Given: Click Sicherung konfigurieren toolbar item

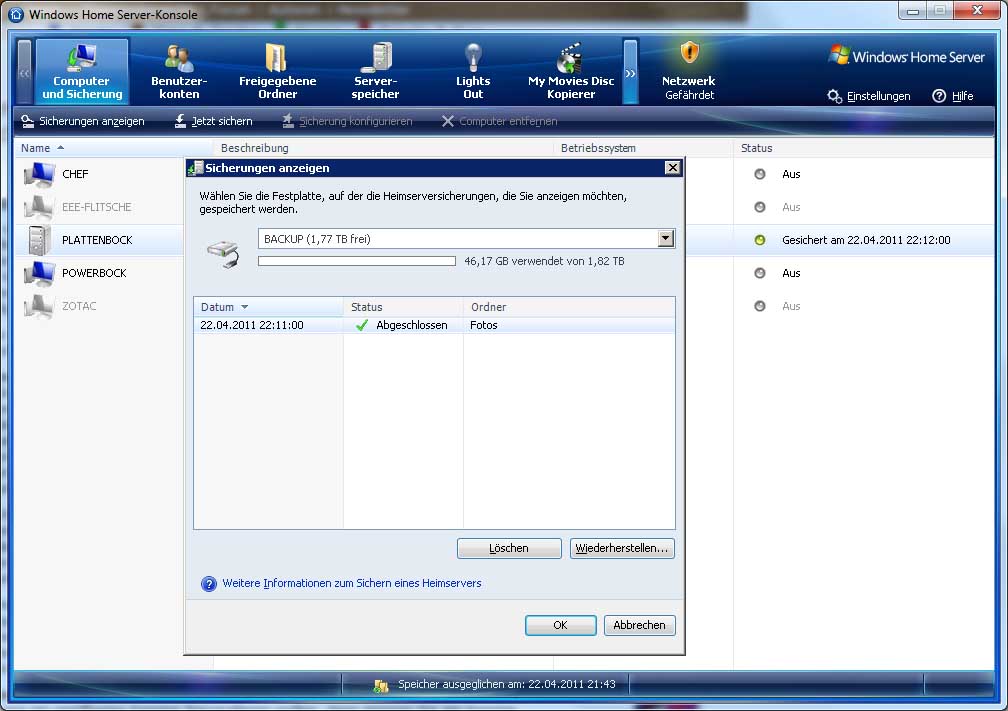Looking at the screenshot, I should pyautogui.click(x=347, y=121).
